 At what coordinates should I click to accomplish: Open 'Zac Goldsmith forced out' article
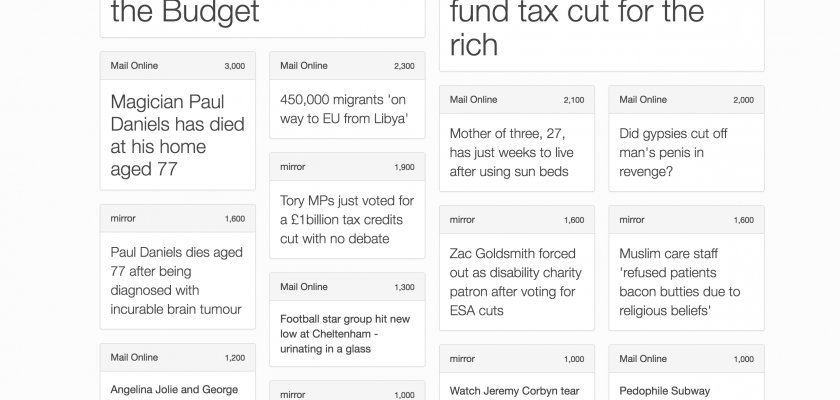(x=515, y=282)
